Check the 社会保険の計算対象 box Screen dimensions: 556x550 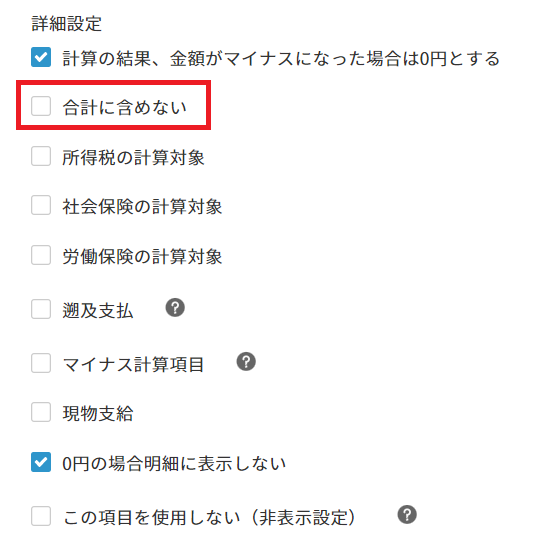point(41,205)
